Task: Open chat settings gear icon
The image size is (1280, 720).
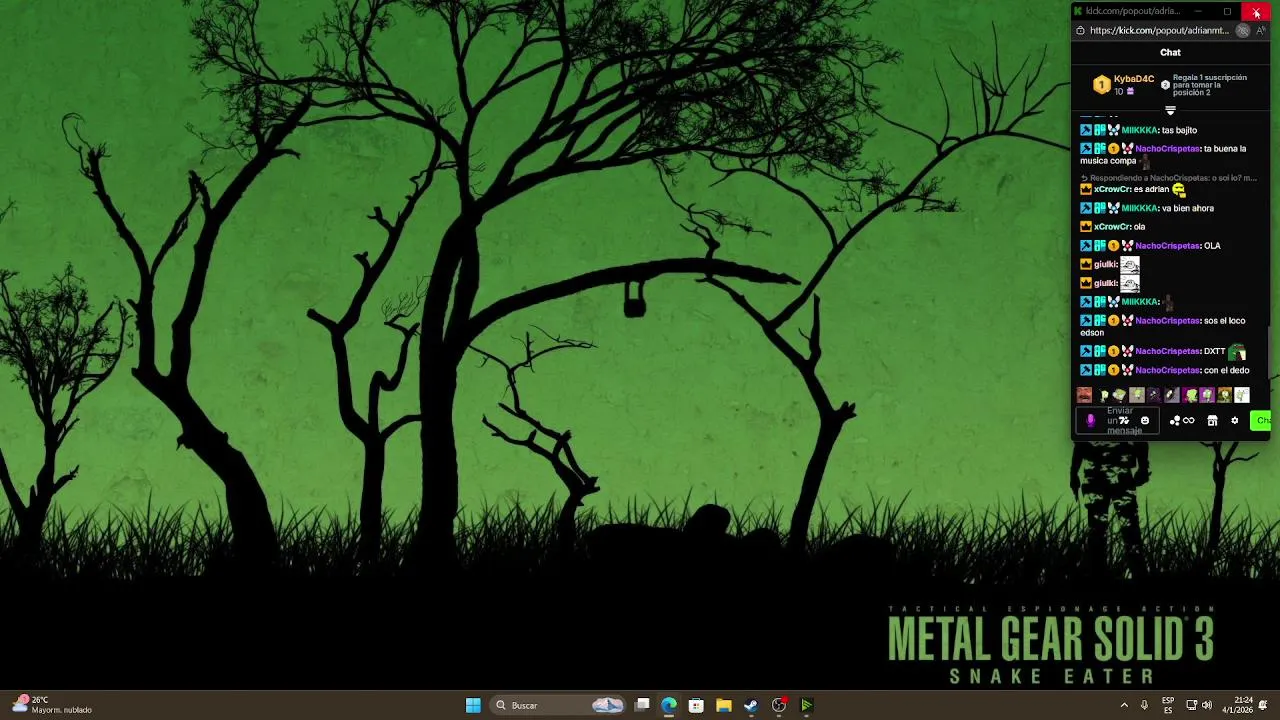Action: coord(1234,421)
